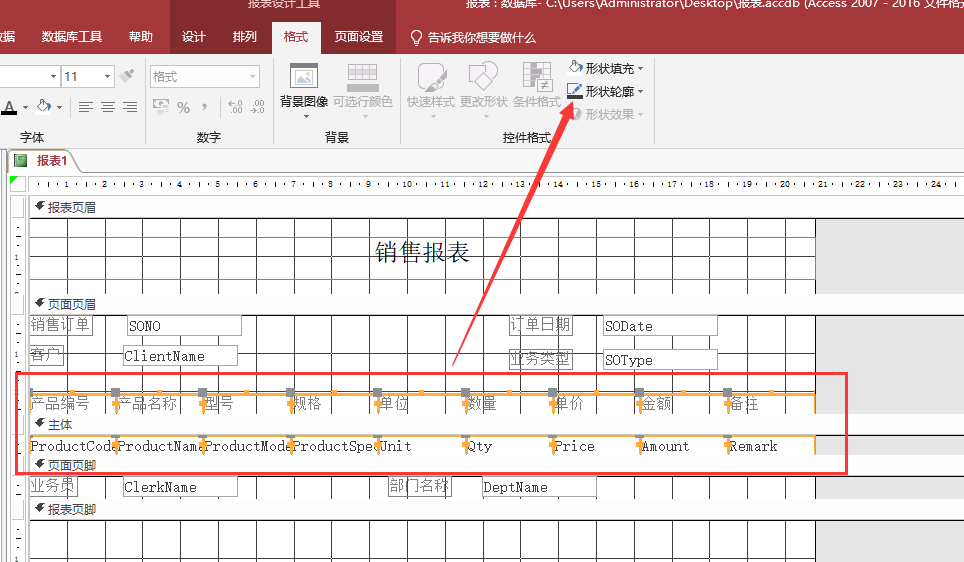
Task: Select the 产品编号 column label
Action: [72, 403]
